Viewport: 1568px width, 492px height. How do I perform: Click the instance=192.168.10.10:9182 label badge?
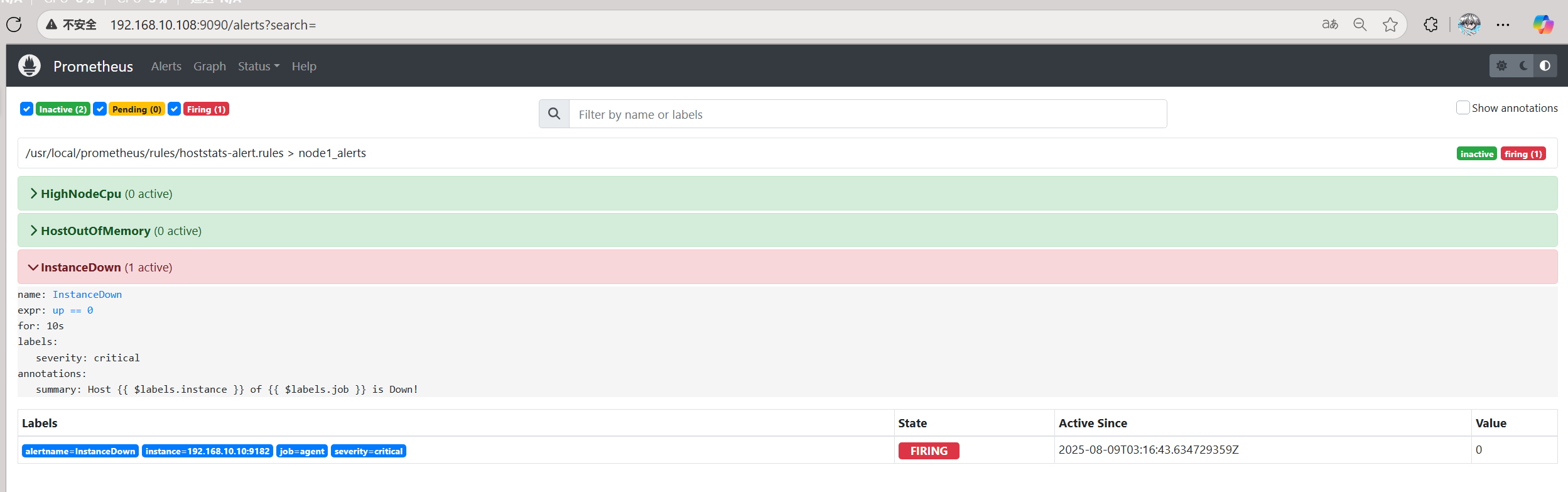[x=207, y=451]
